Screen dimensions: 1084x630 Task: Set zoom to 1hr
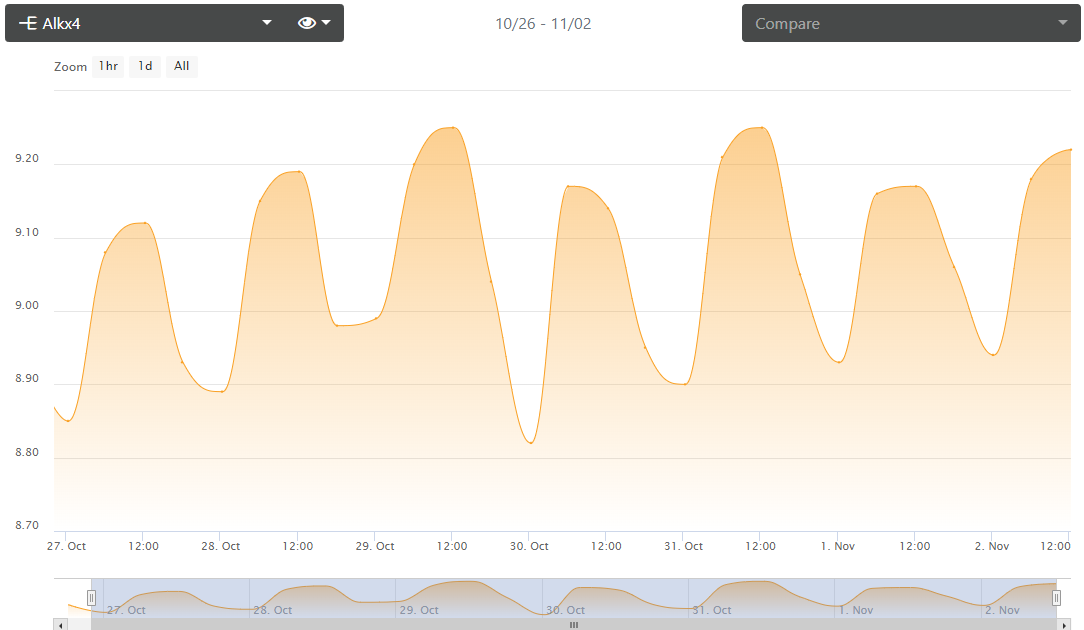[108, 67]
